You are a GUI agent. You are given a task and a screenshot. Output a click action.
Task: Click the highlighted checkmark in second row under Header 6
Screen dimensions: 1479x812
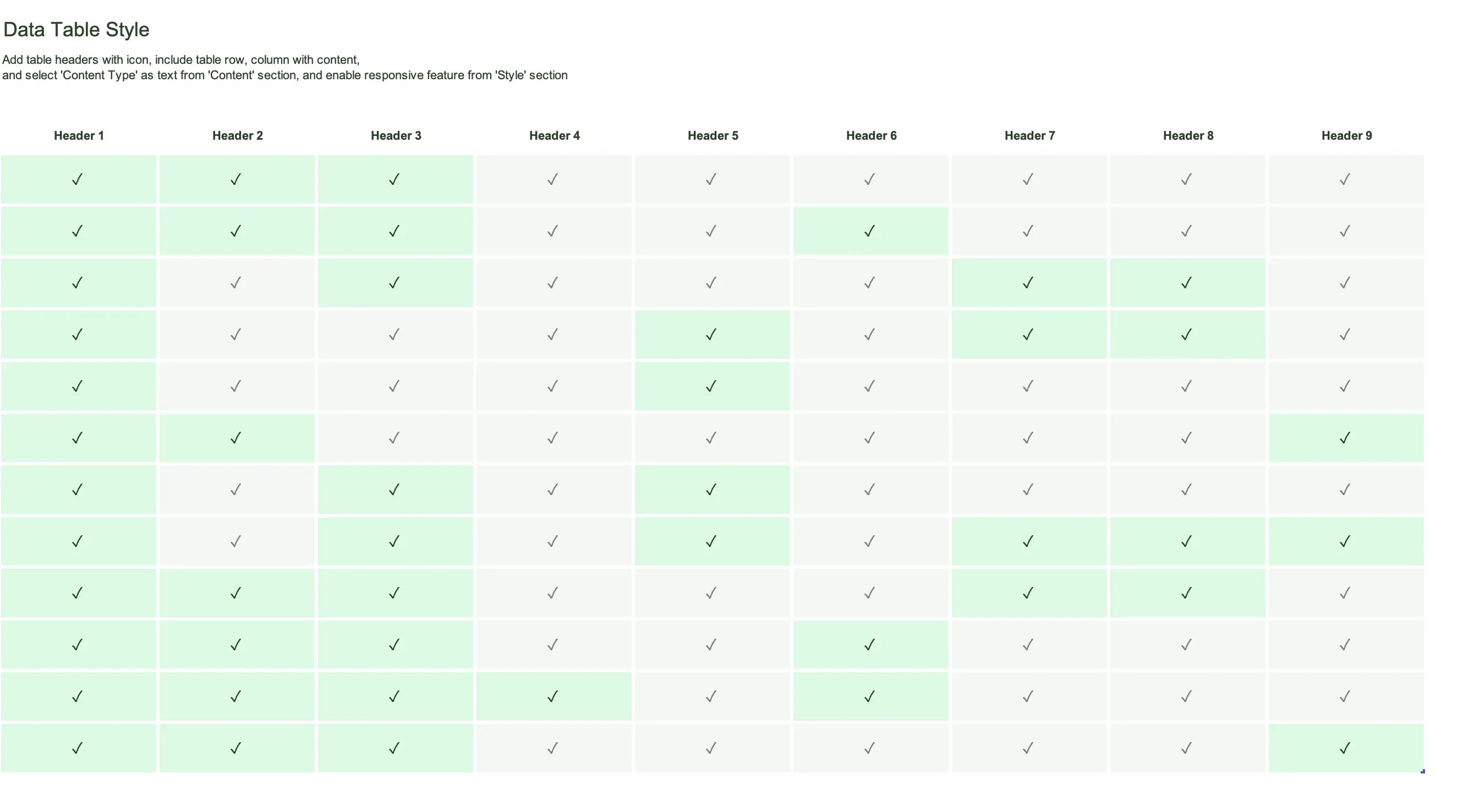pyautogui.click(x=870, y=232)
